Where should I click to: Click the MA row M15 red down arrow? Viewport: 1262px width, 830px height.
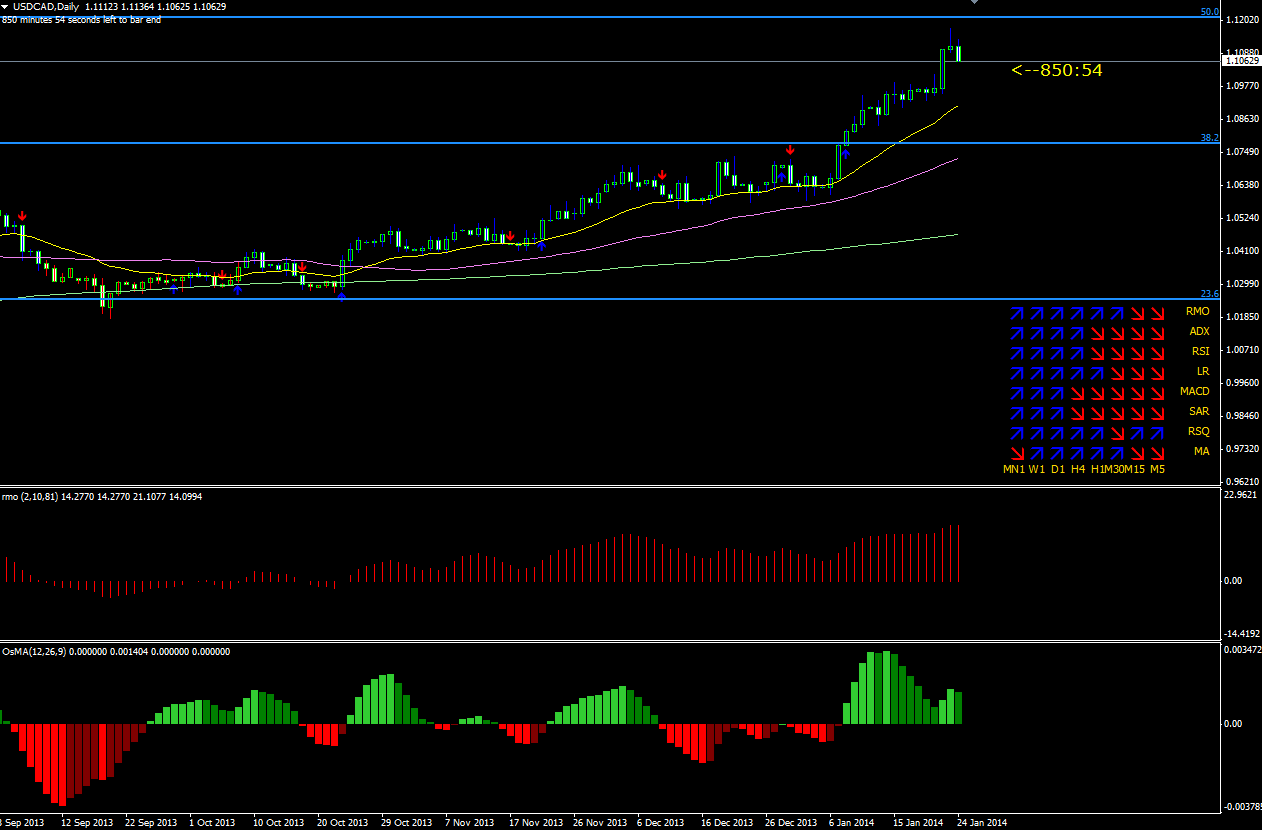[x=1137, y=453]
